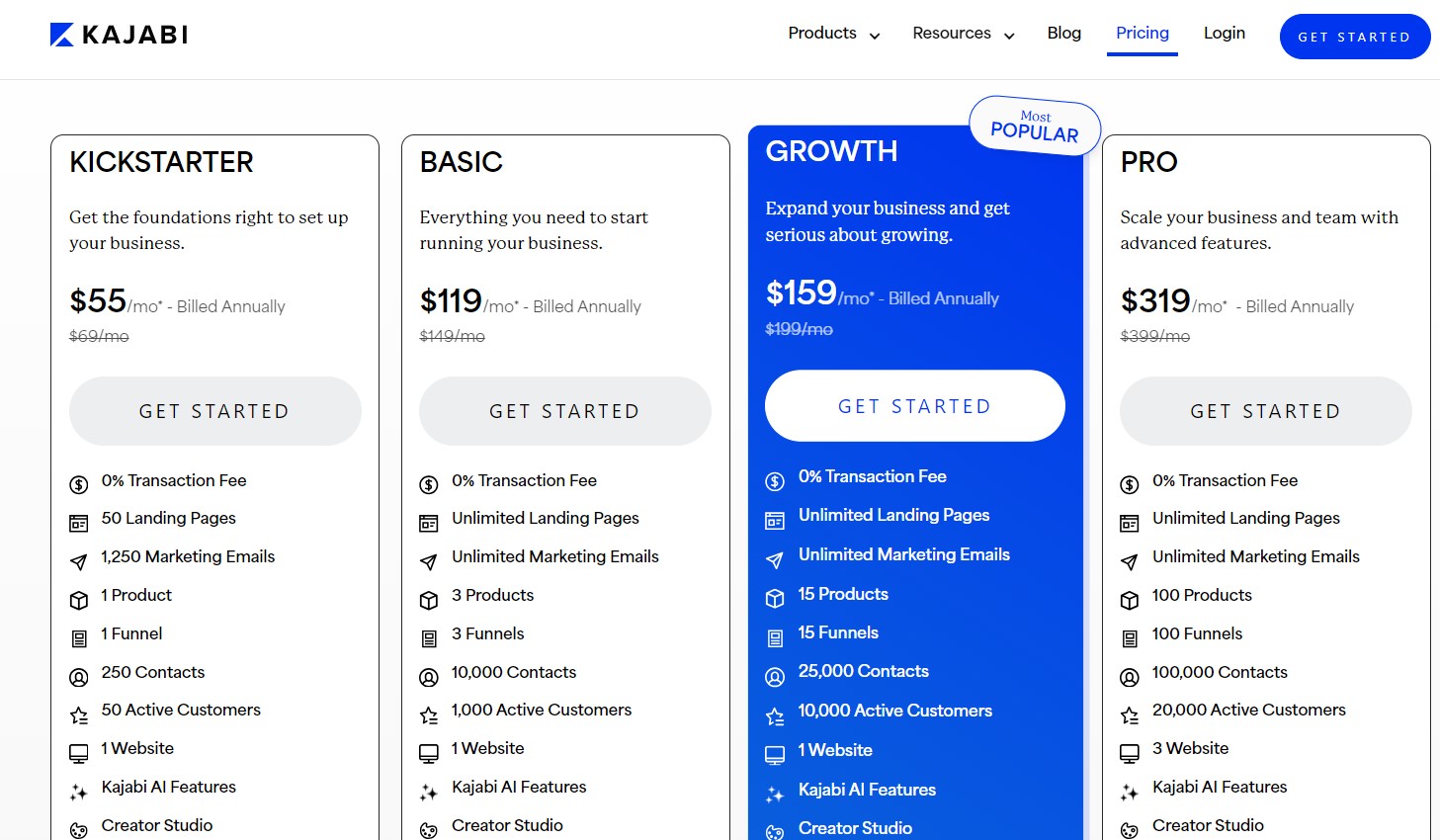
Task: Click the Kajabi logo
Action: click(119, 35)
